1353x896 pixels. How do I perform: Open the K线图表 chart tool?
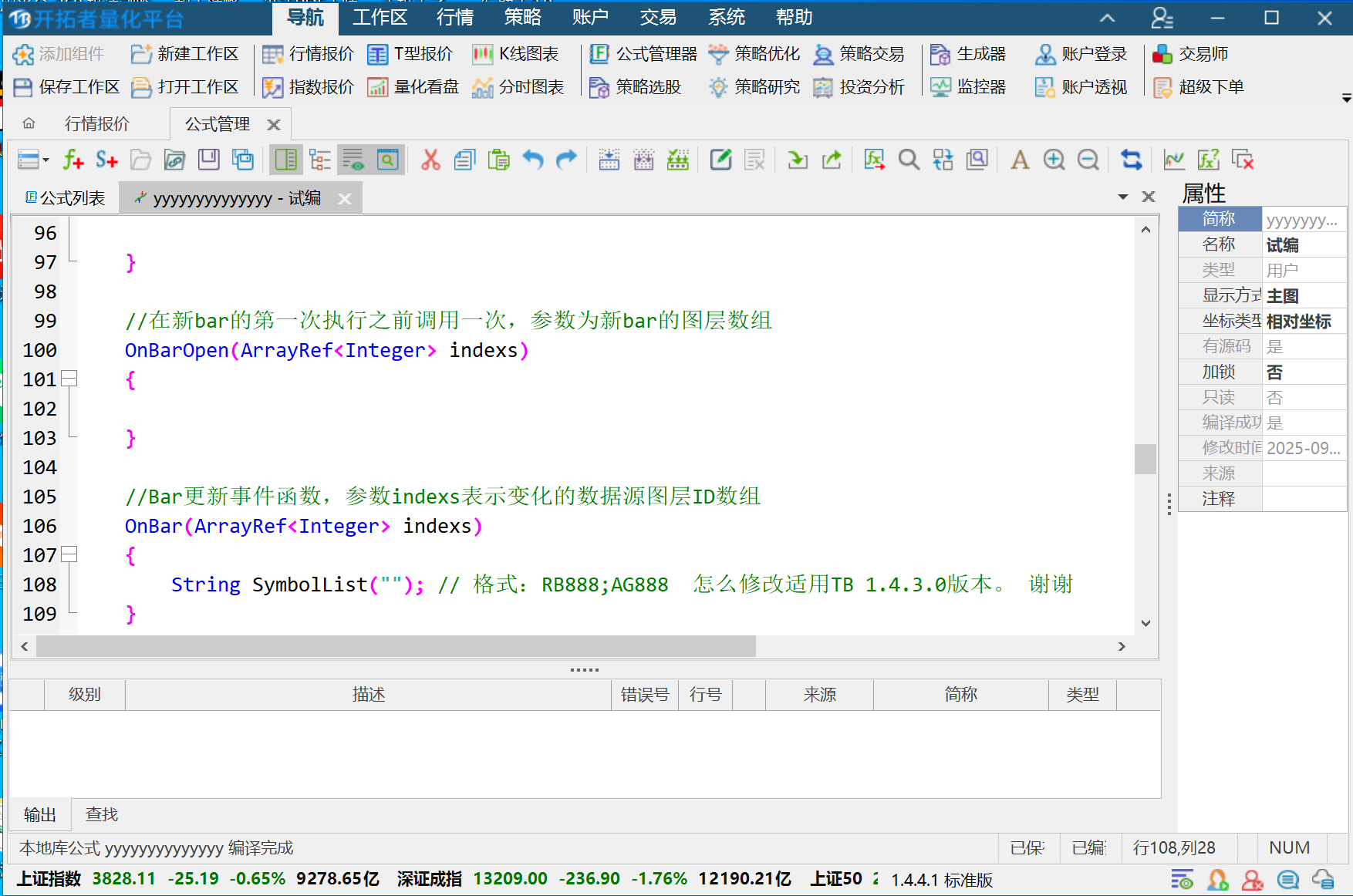[x=516, y=54]
